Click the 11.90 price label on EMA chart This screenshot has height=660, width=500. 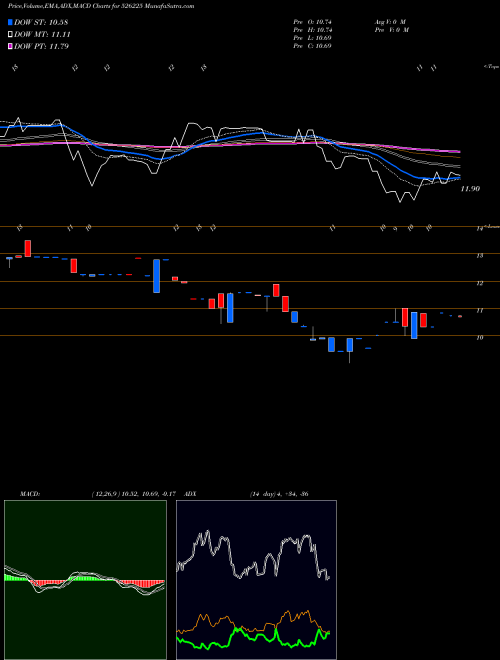(470, 189)
